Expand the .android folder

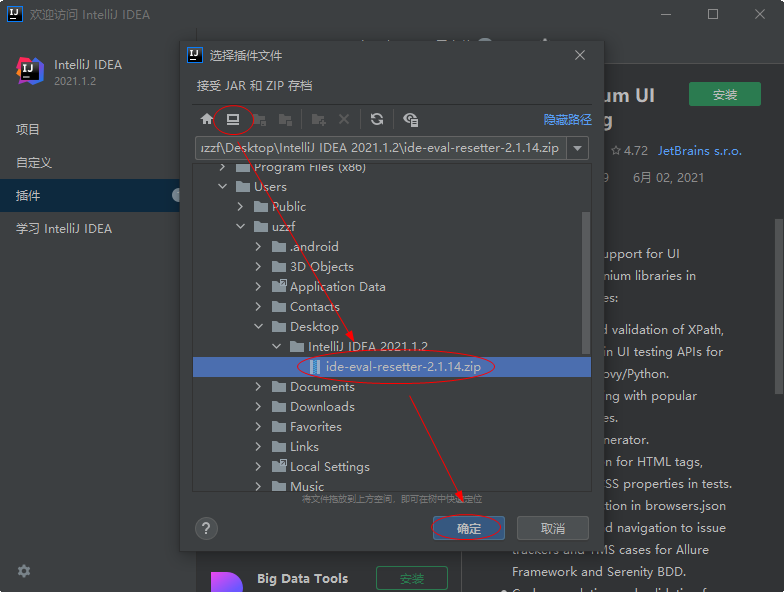258,246
